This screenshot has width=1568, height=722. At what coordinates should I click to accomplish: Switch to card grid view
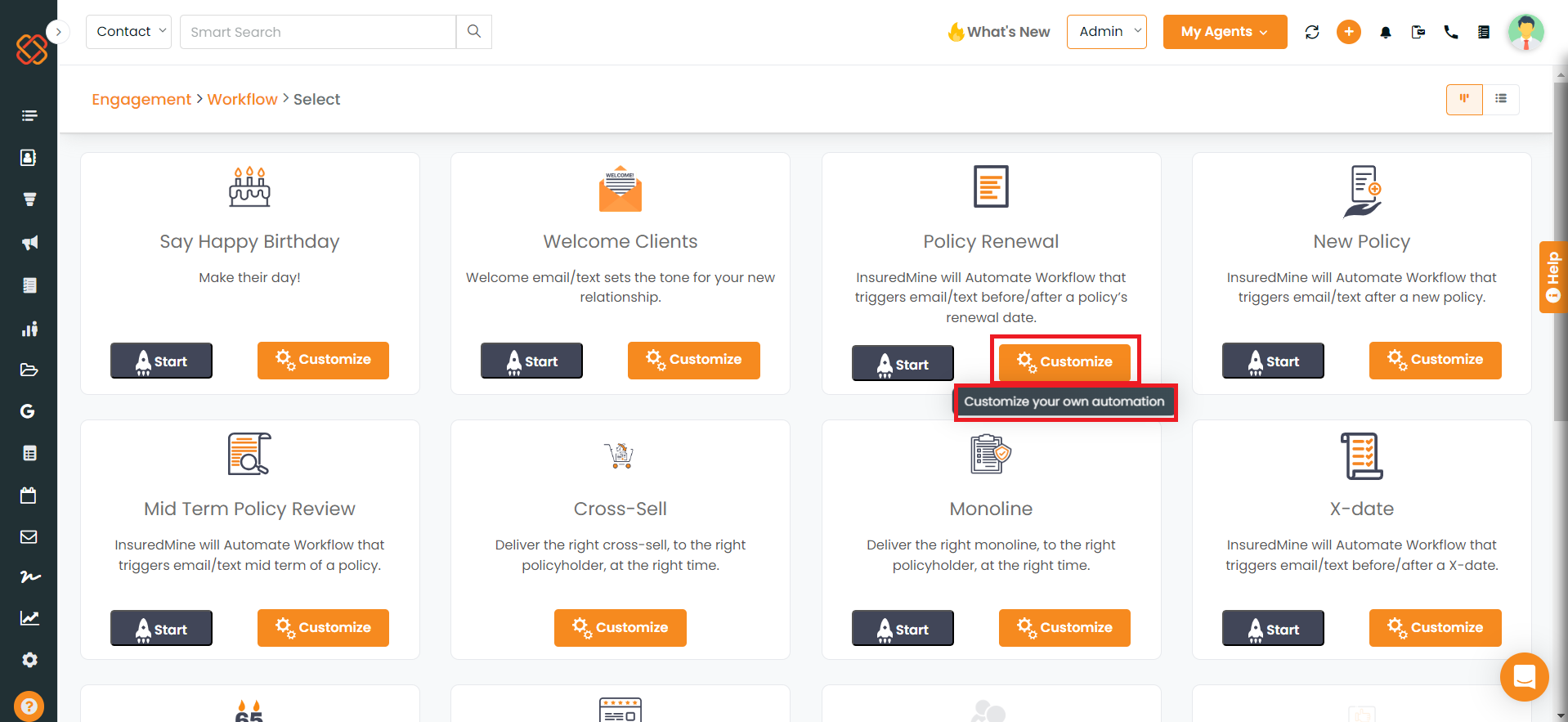(1464, 99)
